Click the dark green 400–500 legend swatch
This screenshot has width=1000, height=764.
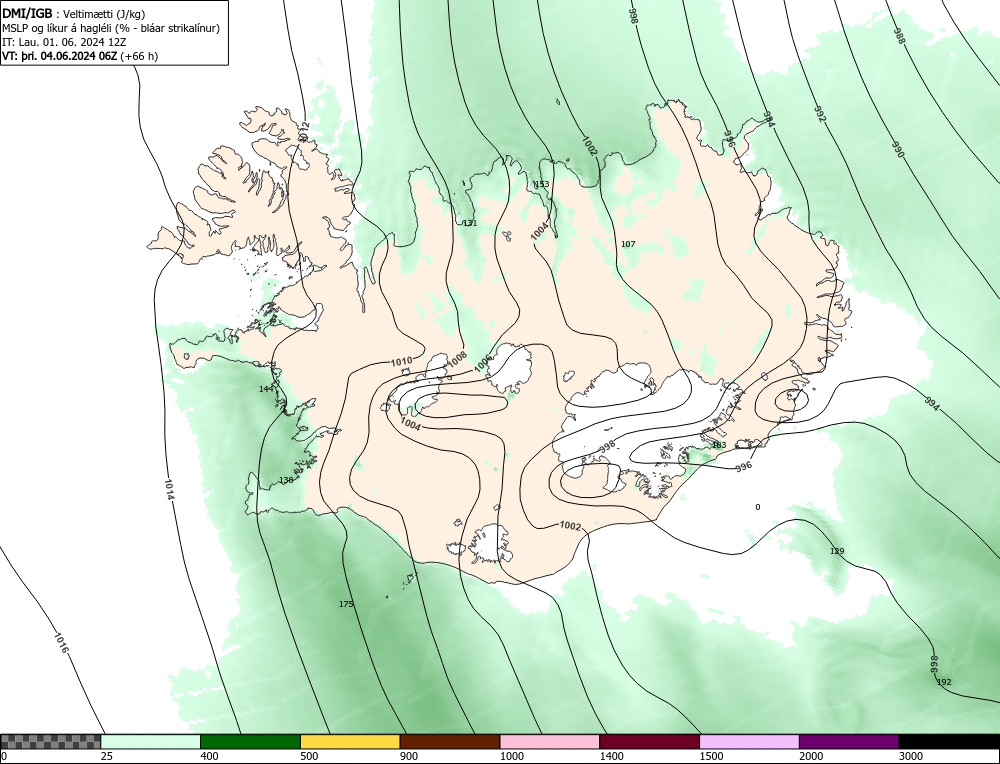[x=250, y=741]
